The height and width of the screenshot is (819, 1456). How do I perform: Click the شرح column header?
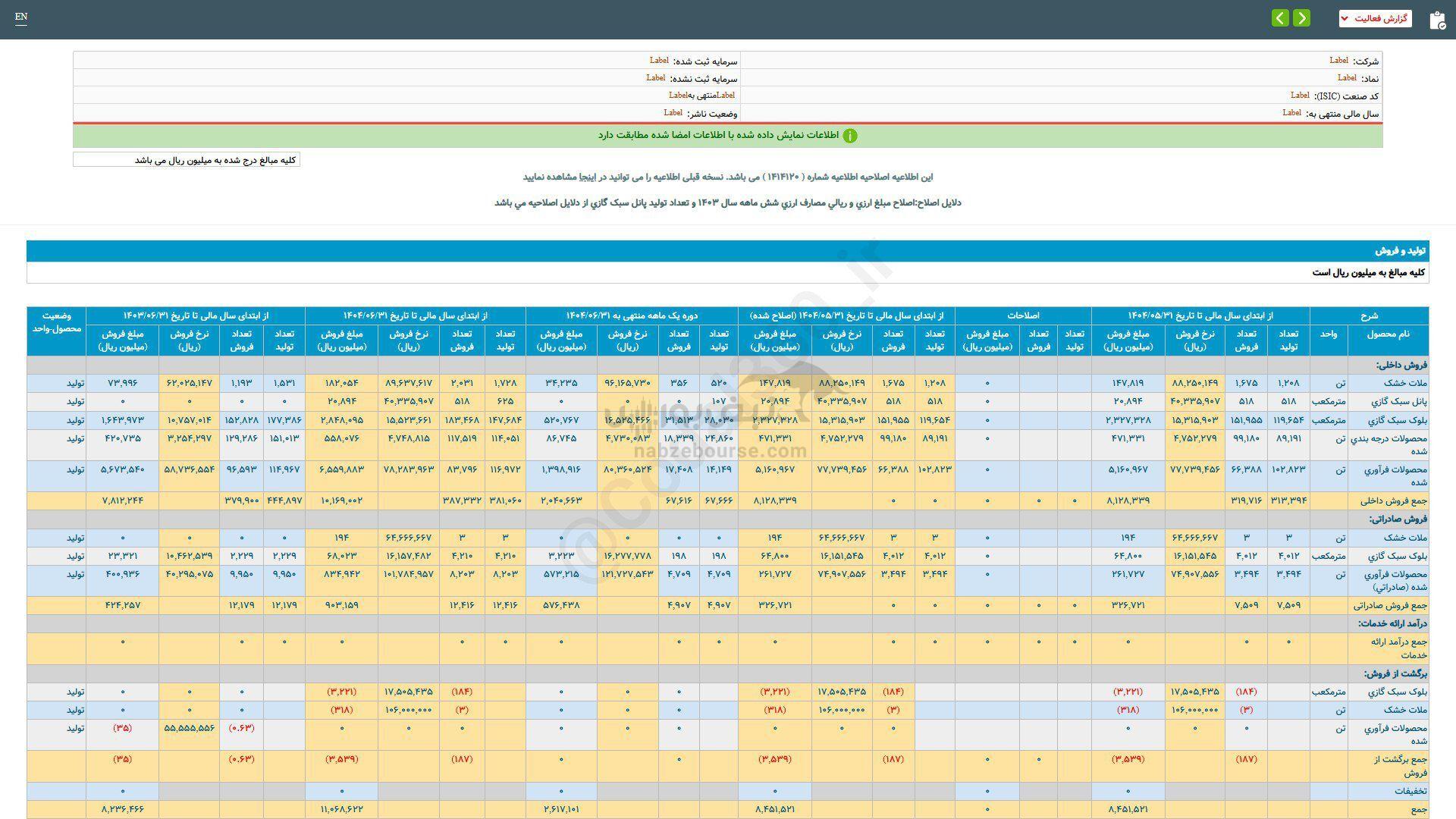pyautogui.click(x=1369, y=315)
